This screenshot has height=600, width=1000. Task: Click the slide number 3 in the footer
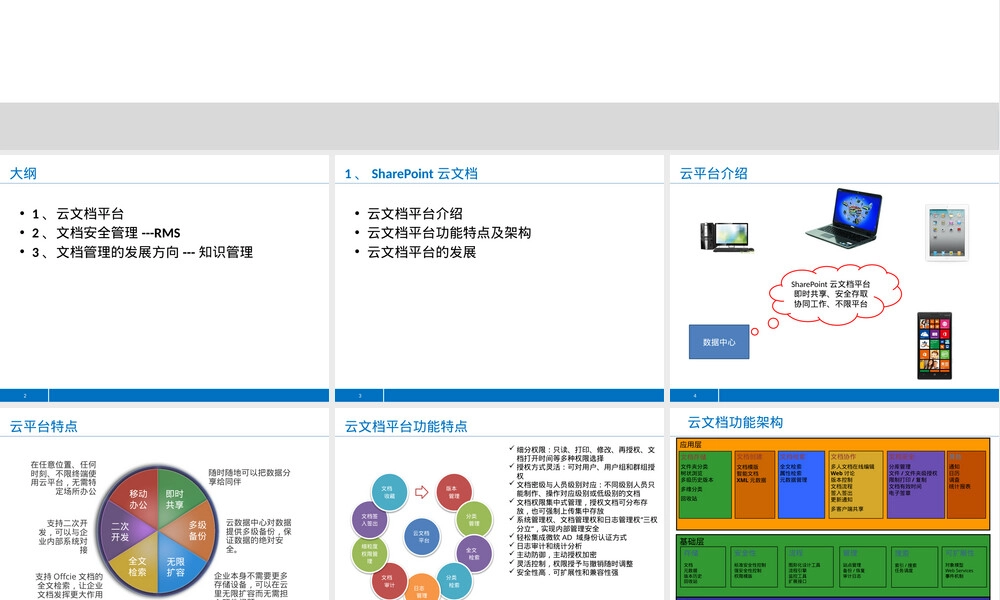point(360,396)
